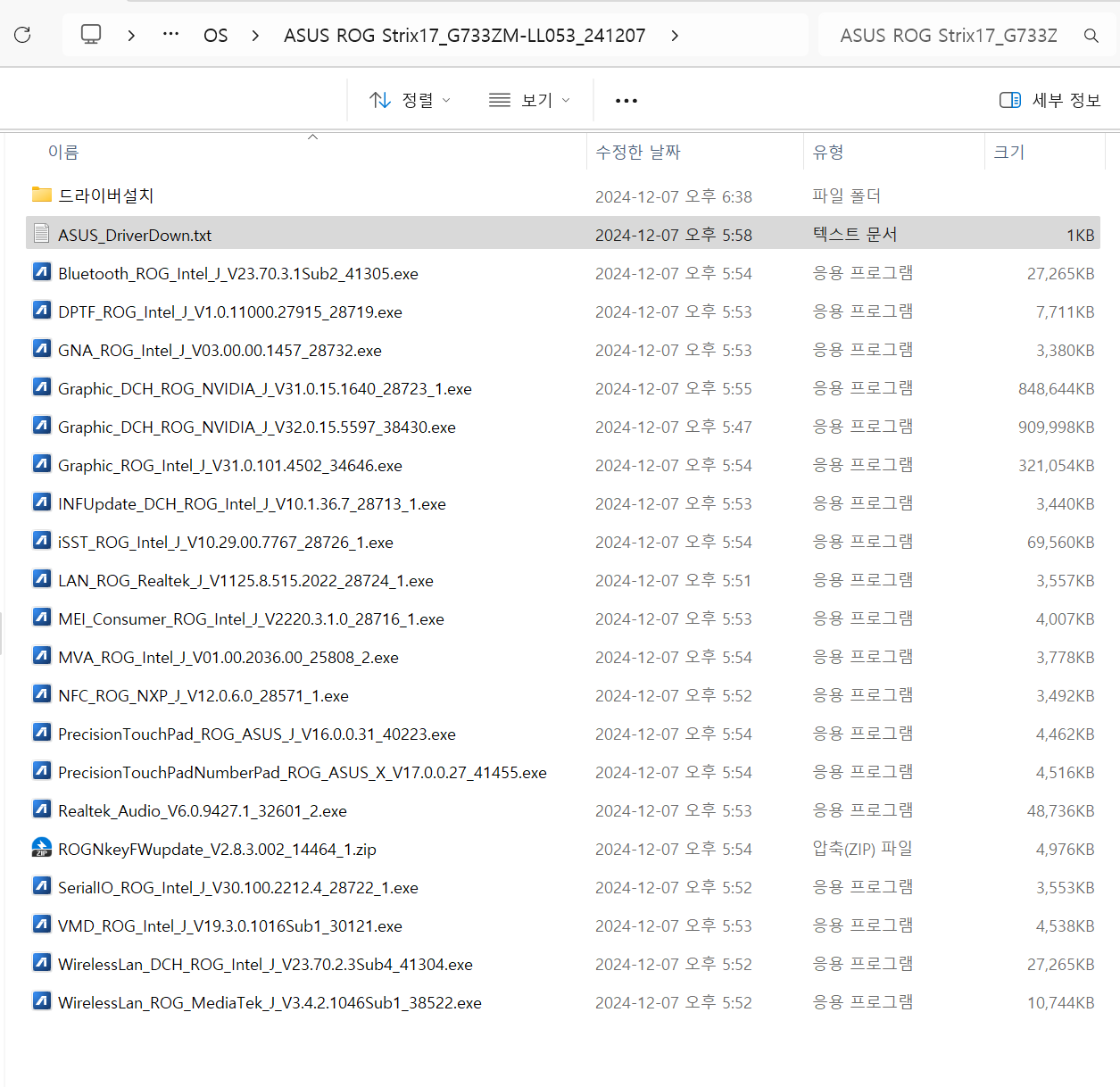This screenshot has width=1120, height=1087.
Task: Click the search box ASUS ROG Strix17_G733Z
Action: click(x=949, y=36)
